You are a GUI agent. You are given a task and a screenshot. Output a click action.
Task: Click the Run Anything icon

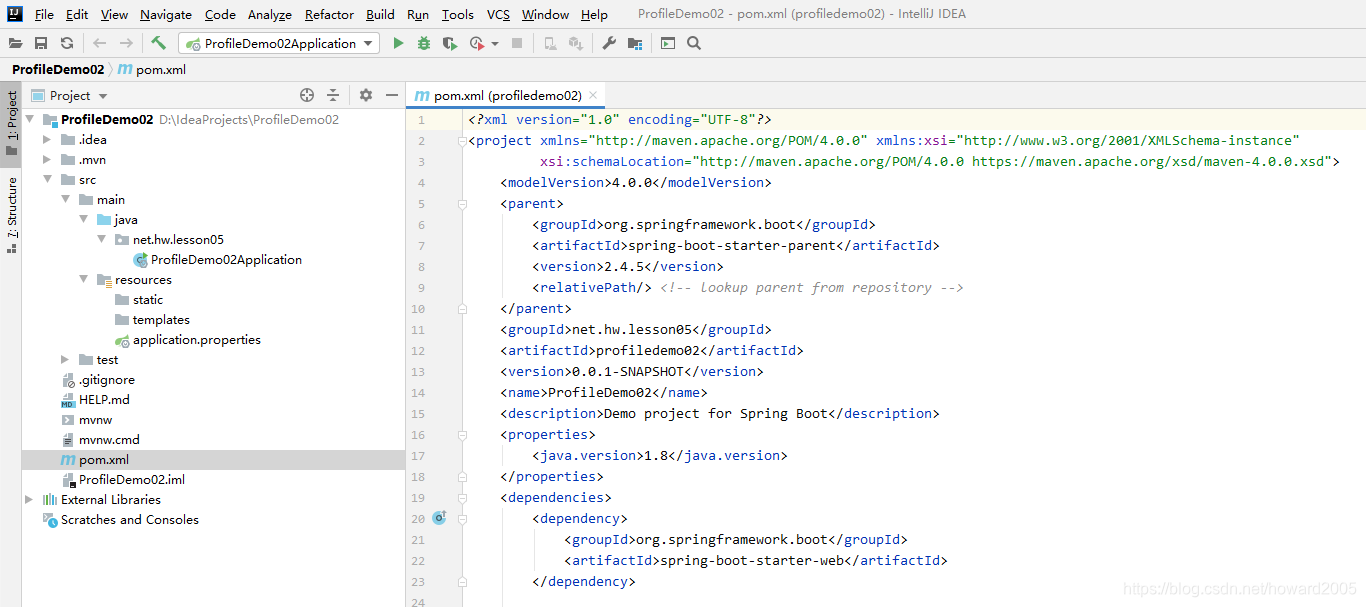click(668, 43)
